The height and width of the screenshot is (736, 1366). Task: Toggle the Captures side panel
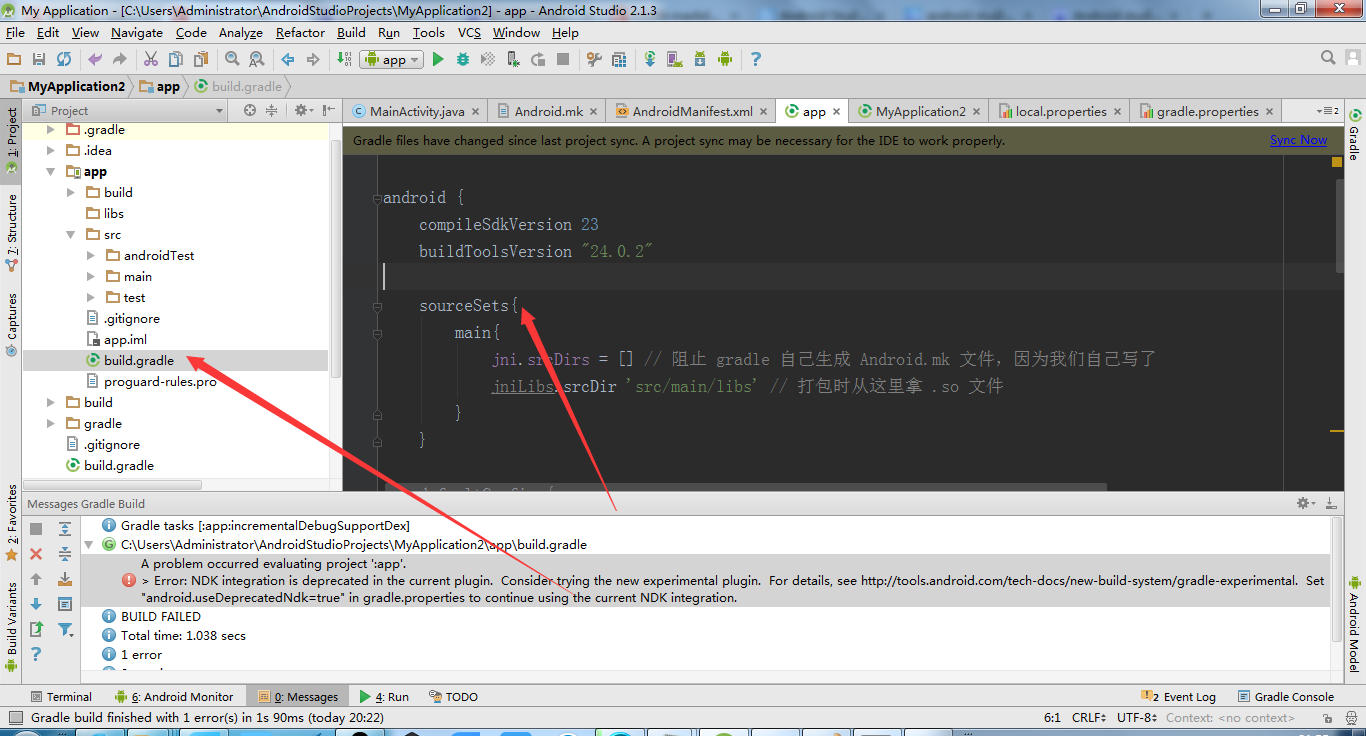pyautogui.click(x=12, y=324)
